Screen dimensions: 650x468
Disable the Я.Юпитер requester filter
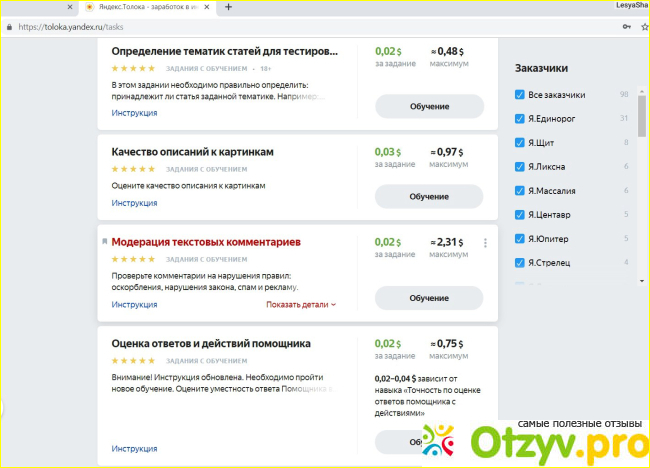[x=519, y=239]
